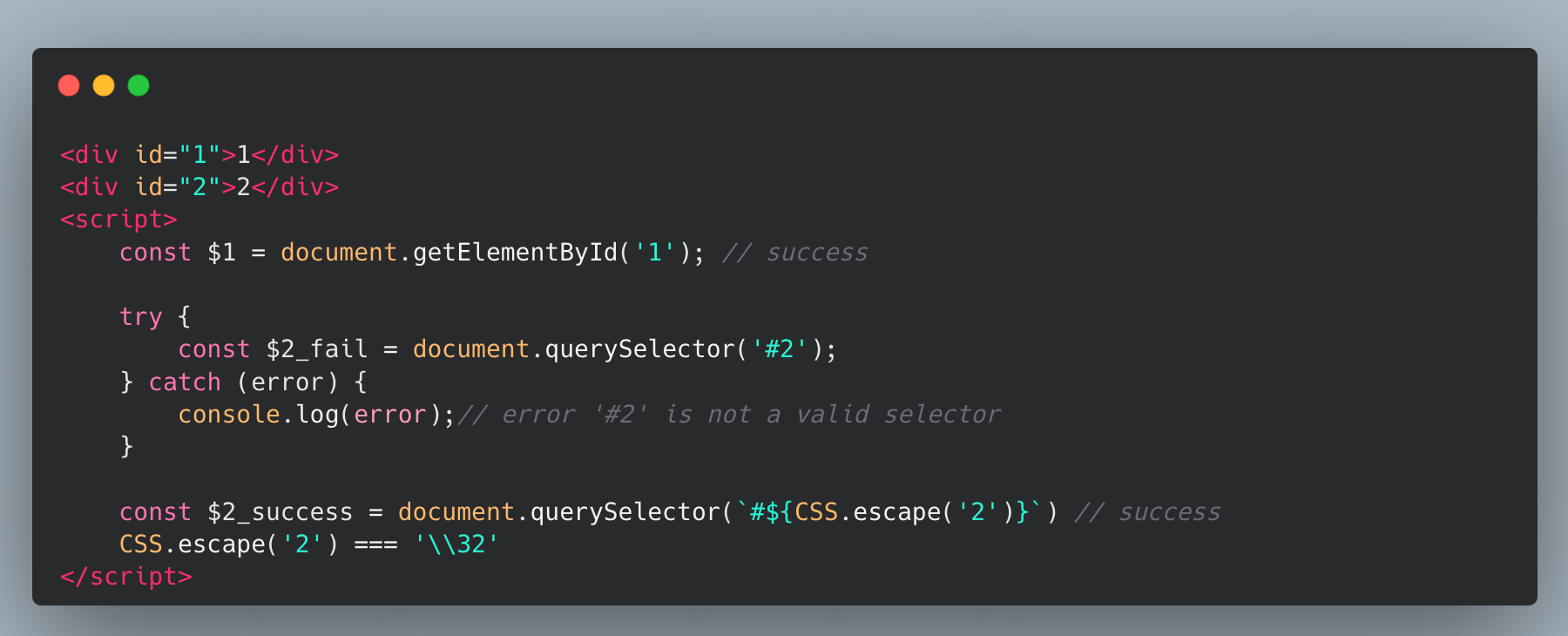Click the '#2' selector string

[780, 349]
